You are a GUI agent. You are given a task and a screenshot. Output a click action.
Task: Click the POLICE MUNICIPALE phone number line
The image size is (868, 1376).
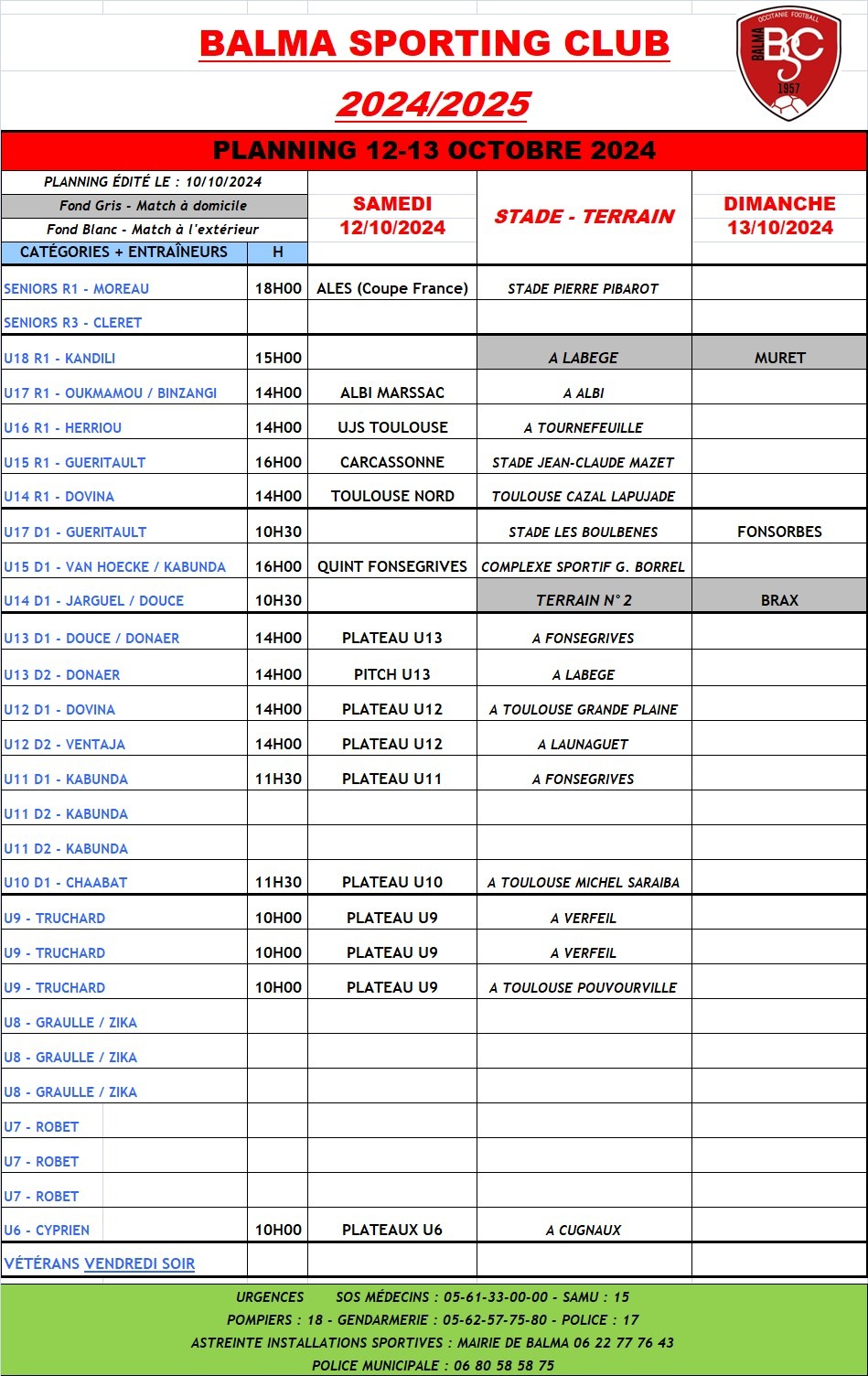(x=433, y=1365)
